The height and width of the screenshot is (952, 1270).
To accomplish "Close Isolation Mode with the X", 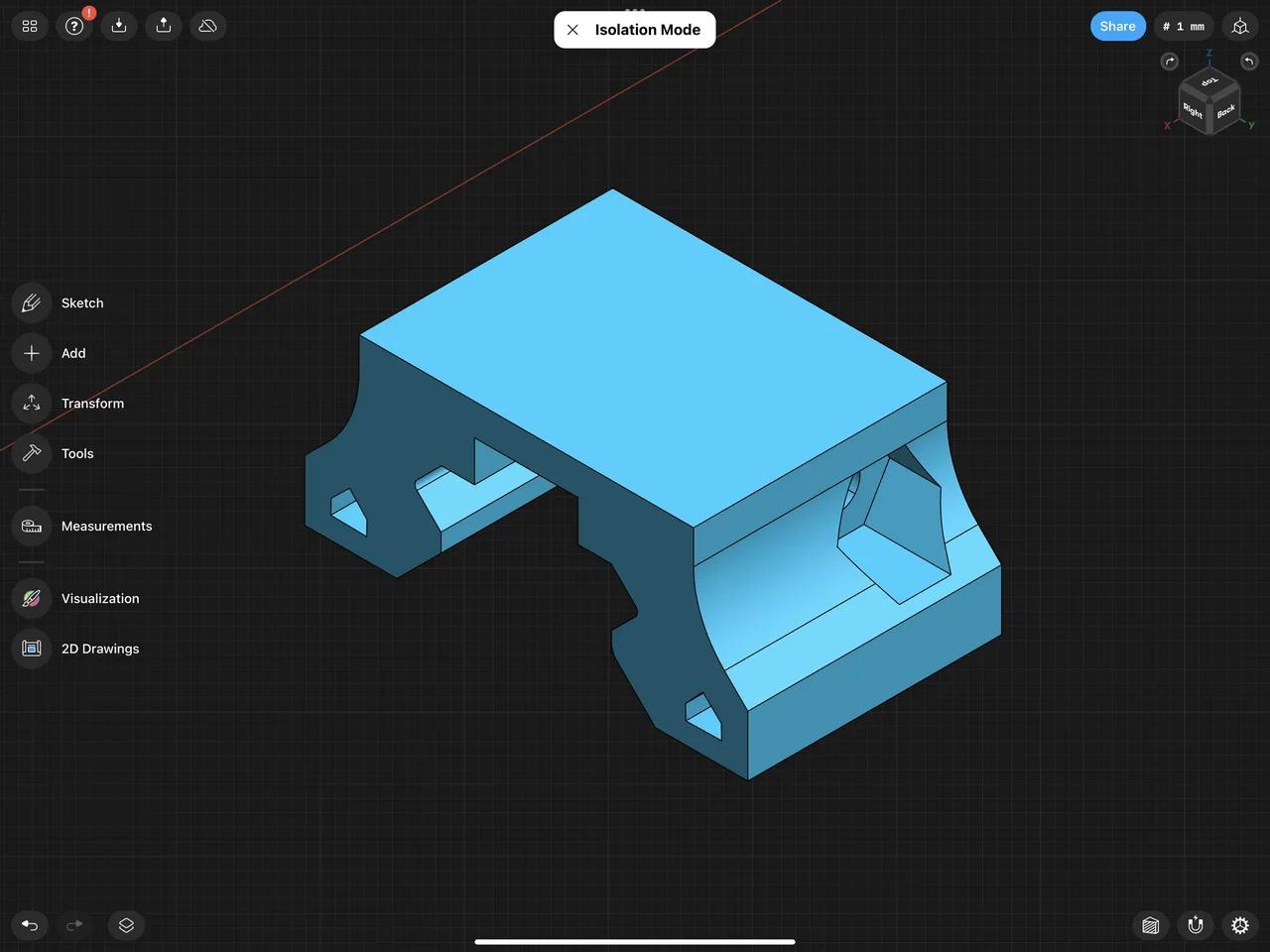I will click(572, 30).
